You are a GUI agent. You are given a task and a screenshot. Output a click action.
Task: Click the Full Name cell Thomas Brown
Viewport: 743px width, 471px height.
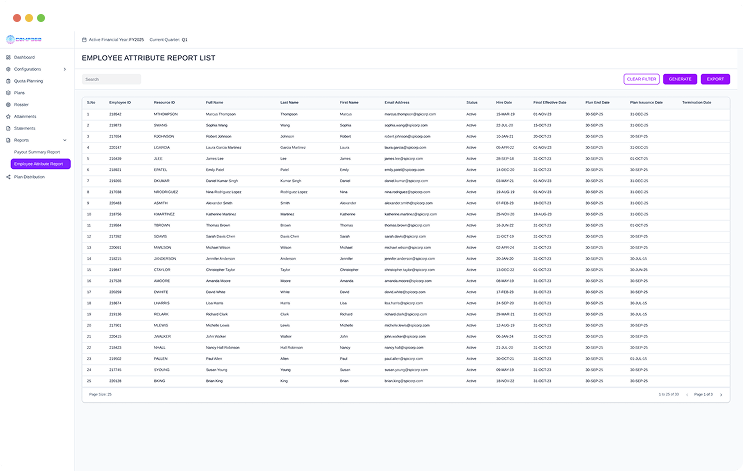(x=217, y=226)
